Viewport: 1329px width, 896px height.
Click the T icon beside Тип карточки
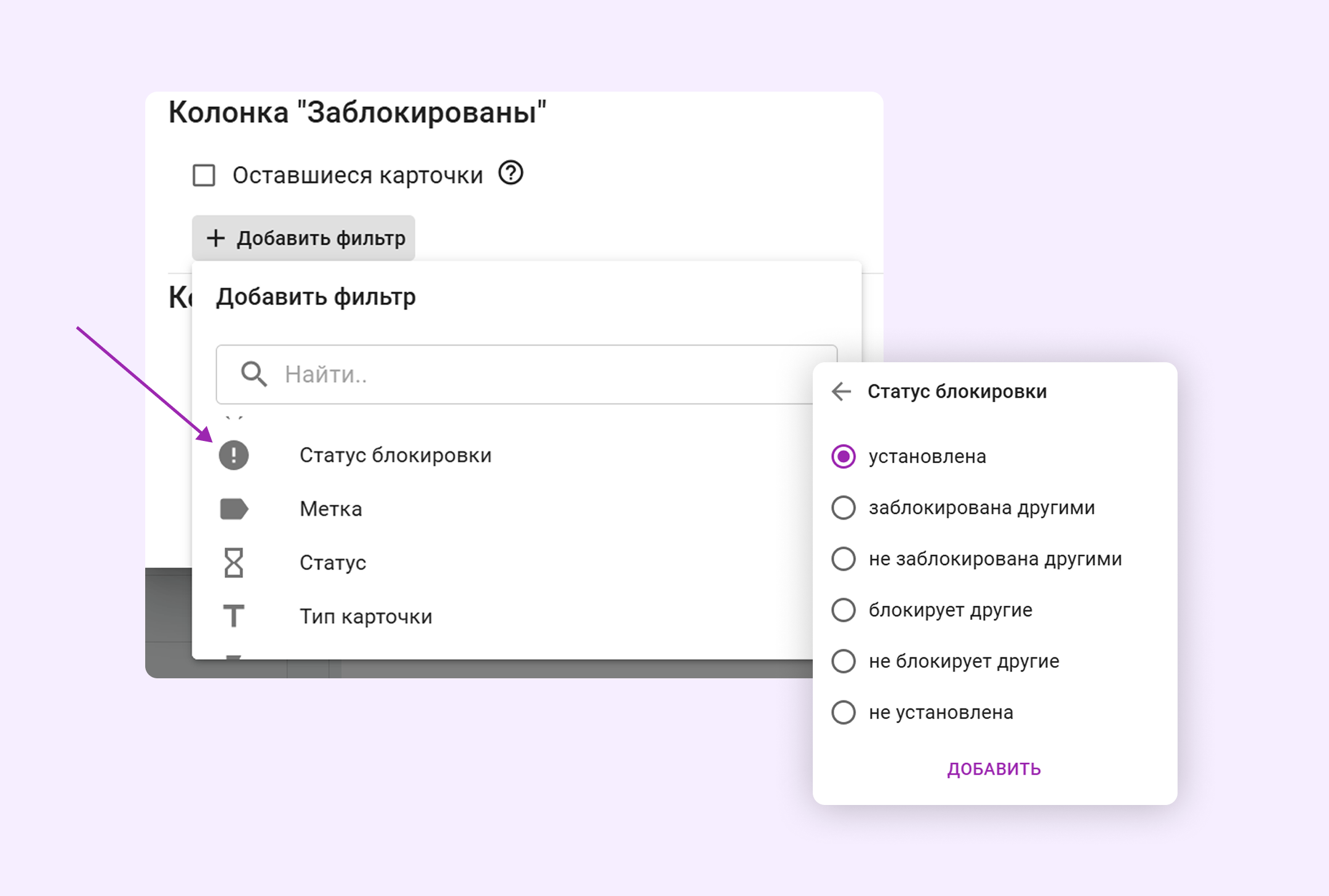(234, 616)
